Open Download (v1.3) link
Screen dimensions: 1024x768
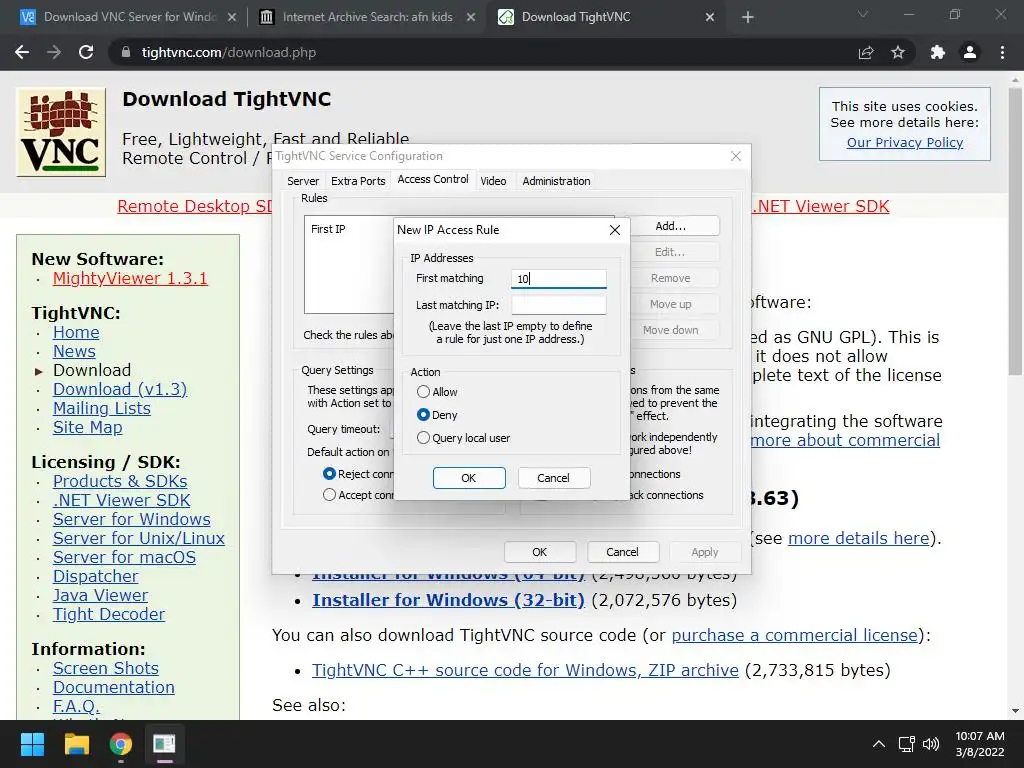[x=120, y=389]
